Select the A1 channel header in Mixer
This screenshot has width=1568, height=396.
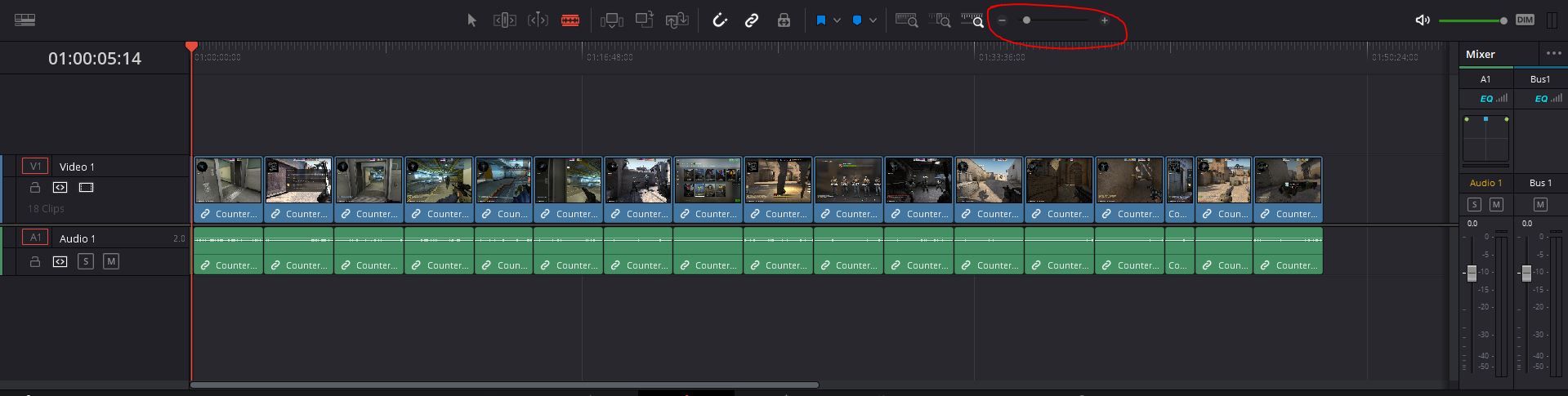coord(1485,79)
